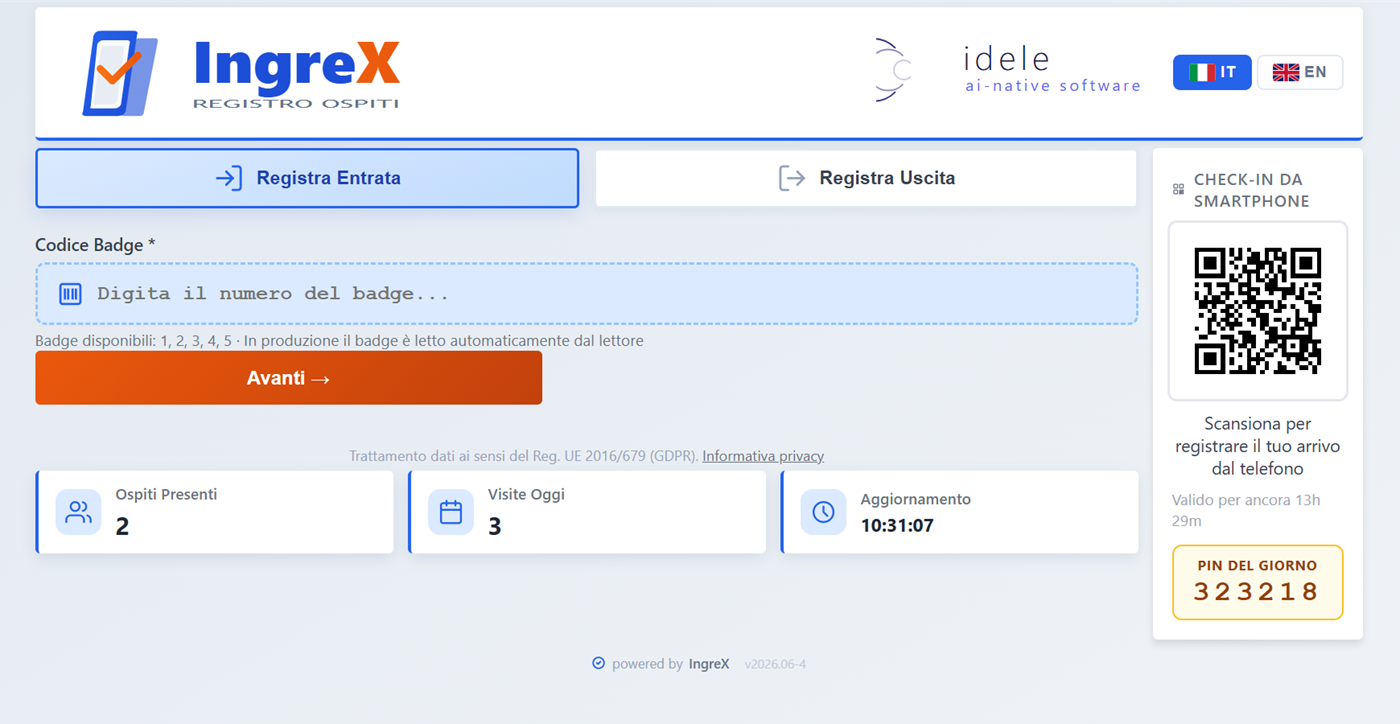Focus the Codice Badge input field
Screen dimensions: 1400x724
(x=587, y=294)
